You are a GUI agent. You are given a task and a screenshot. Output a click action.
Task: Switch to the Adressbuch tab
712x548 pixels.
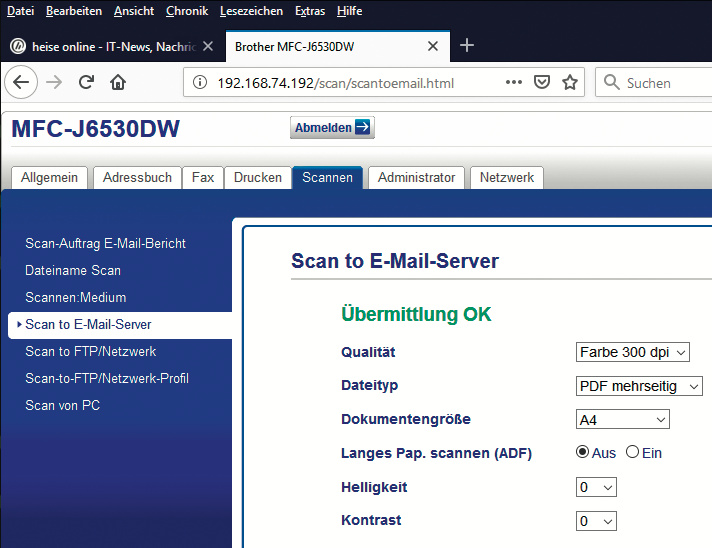coord(137,178)
